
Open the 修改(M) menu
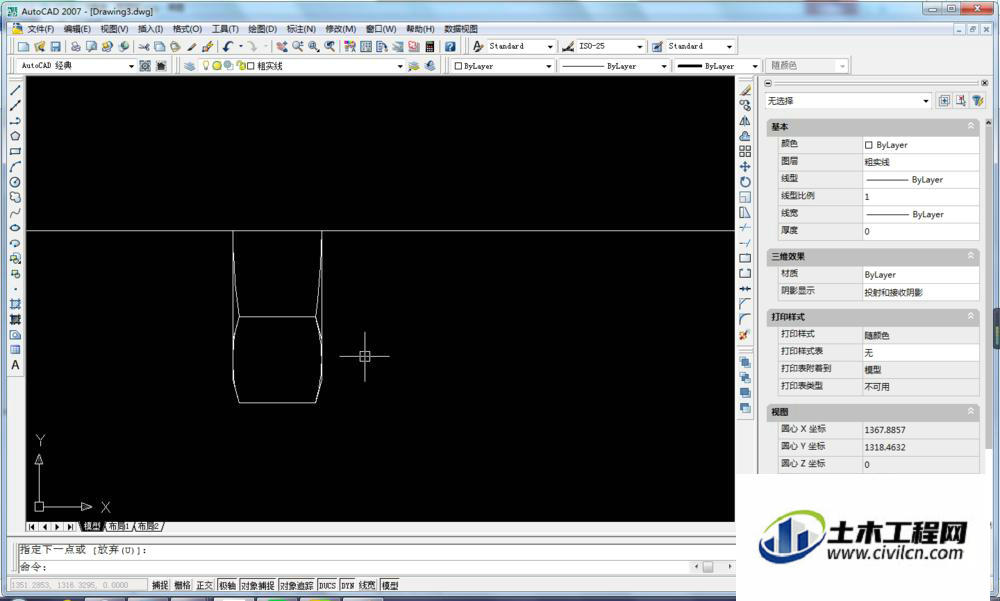coord(341,29)
